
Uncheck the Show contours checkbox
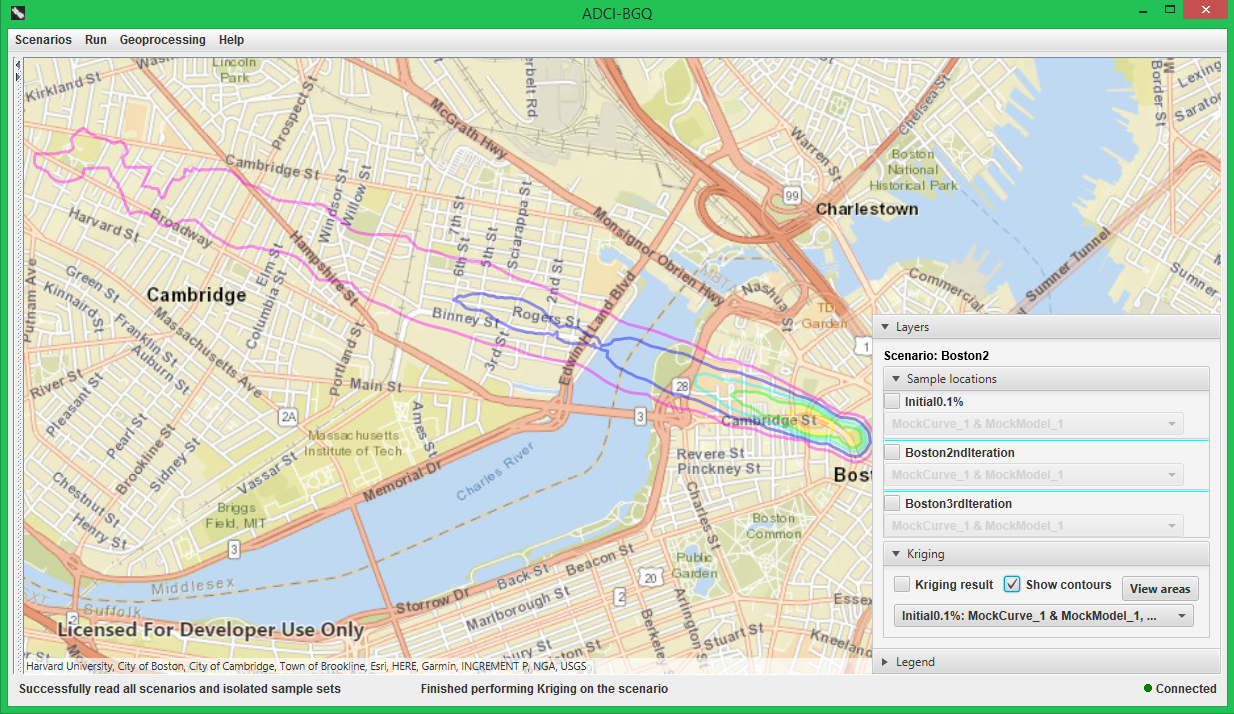tap(1012, 584)
